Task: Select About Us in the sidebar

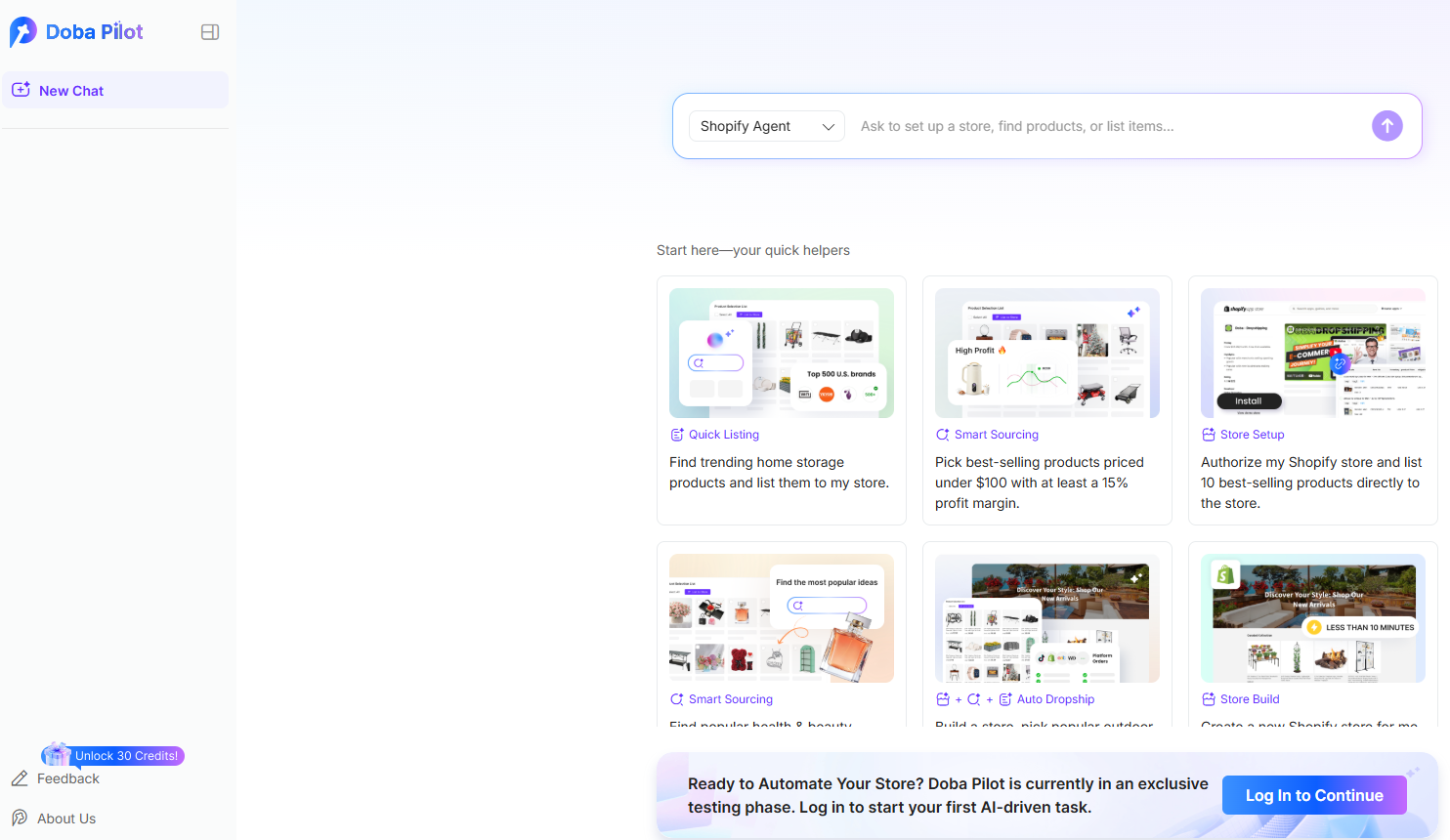Action: [66, 818]
